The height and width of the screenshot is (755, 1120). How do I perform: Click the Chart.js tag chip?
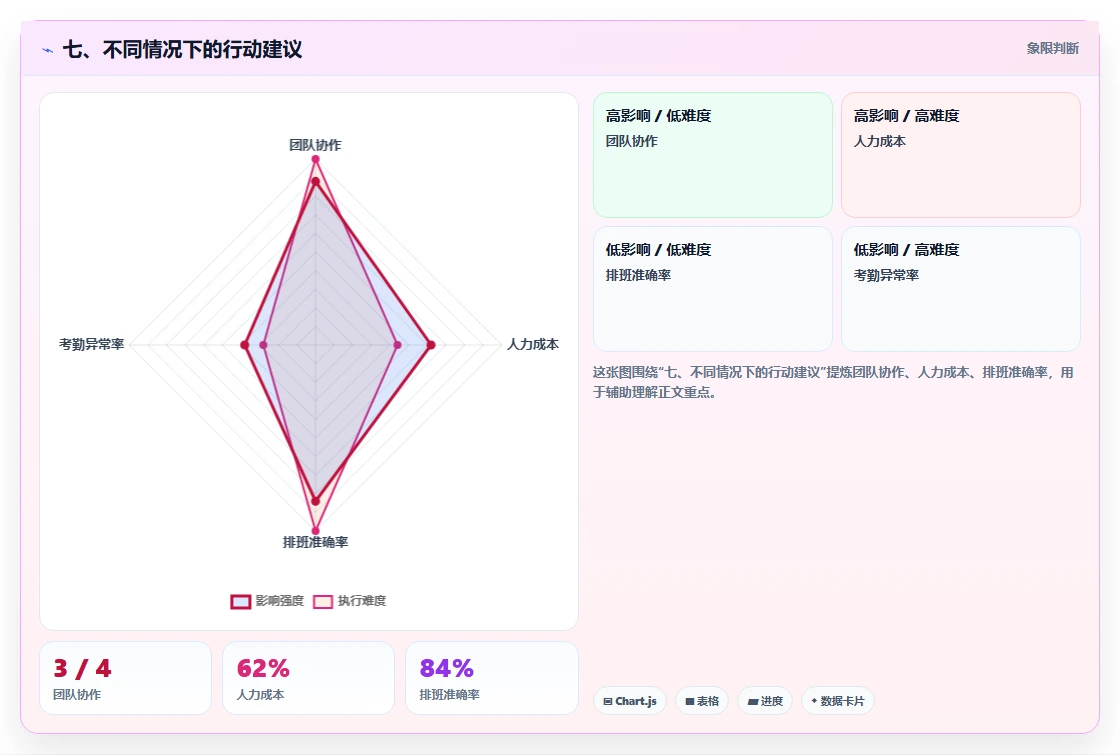coord(629,701)
